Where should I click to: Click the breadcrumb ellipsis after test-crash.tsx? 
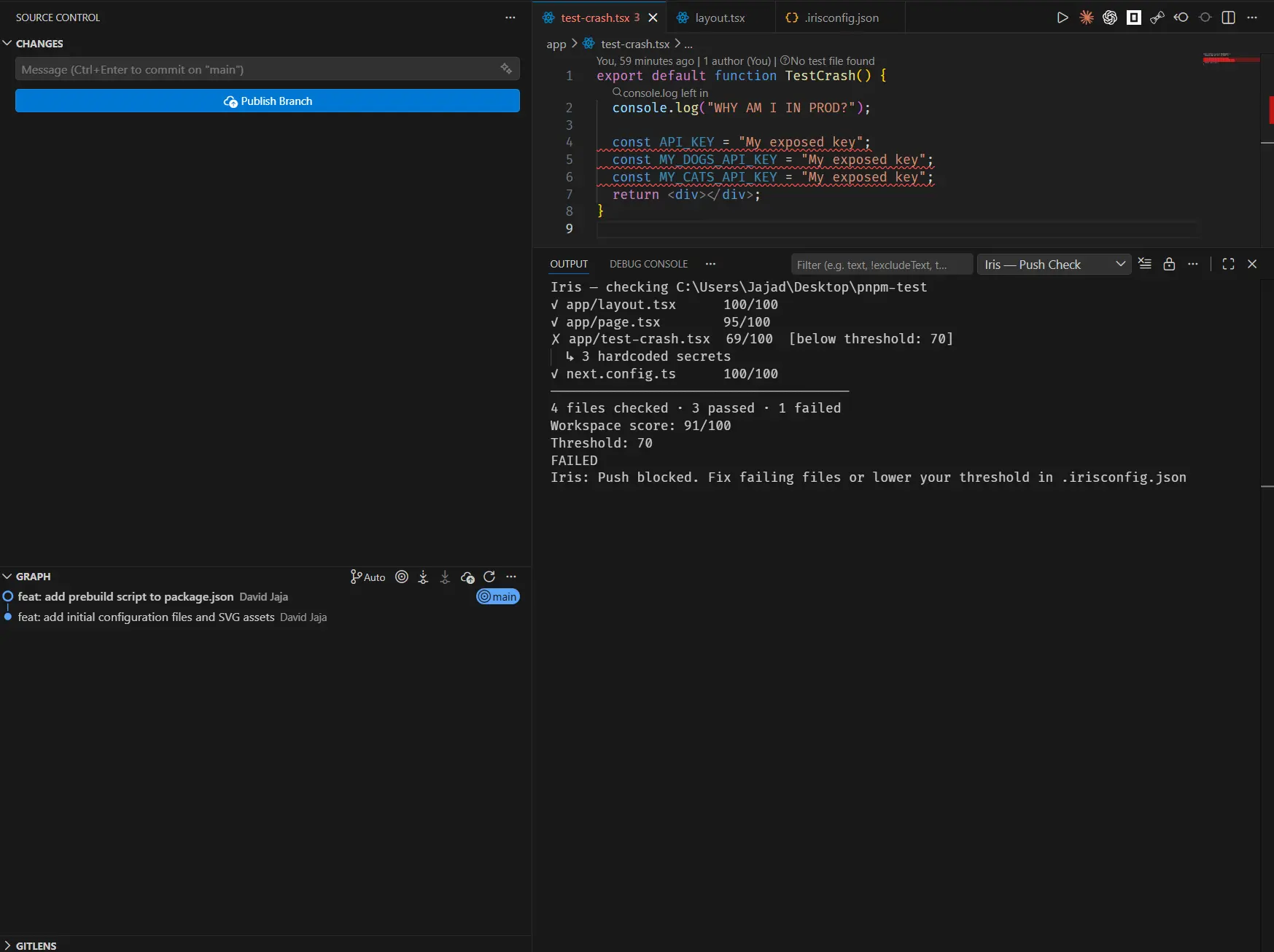tap(688, 44)
